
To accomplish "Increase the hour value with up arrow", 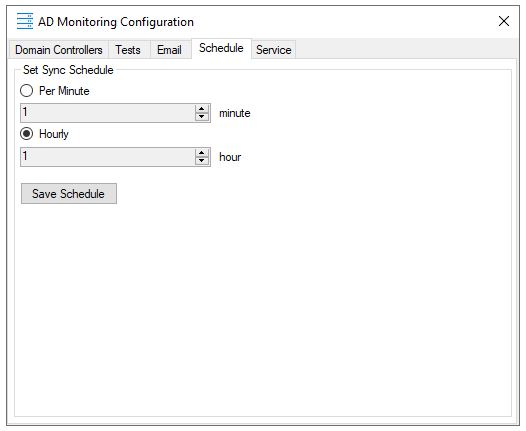I will coord(202,153).
